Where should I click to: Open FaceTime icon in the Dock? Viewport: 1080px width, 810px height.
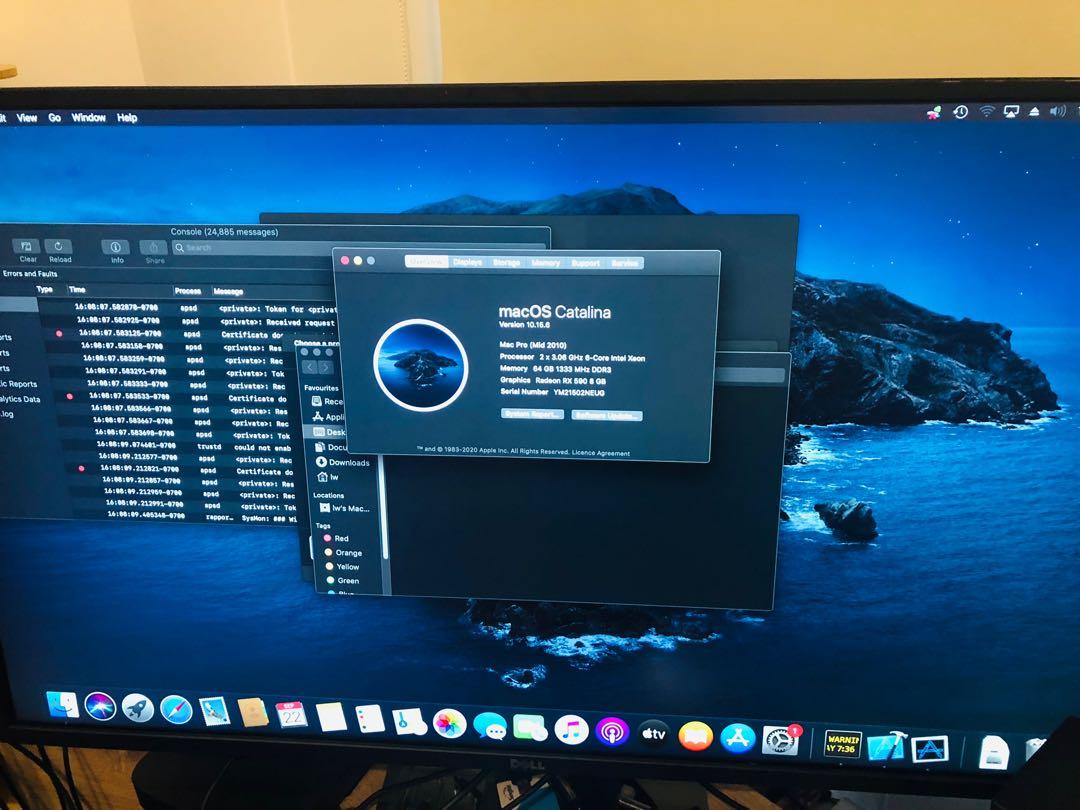[x=530, y=728]
